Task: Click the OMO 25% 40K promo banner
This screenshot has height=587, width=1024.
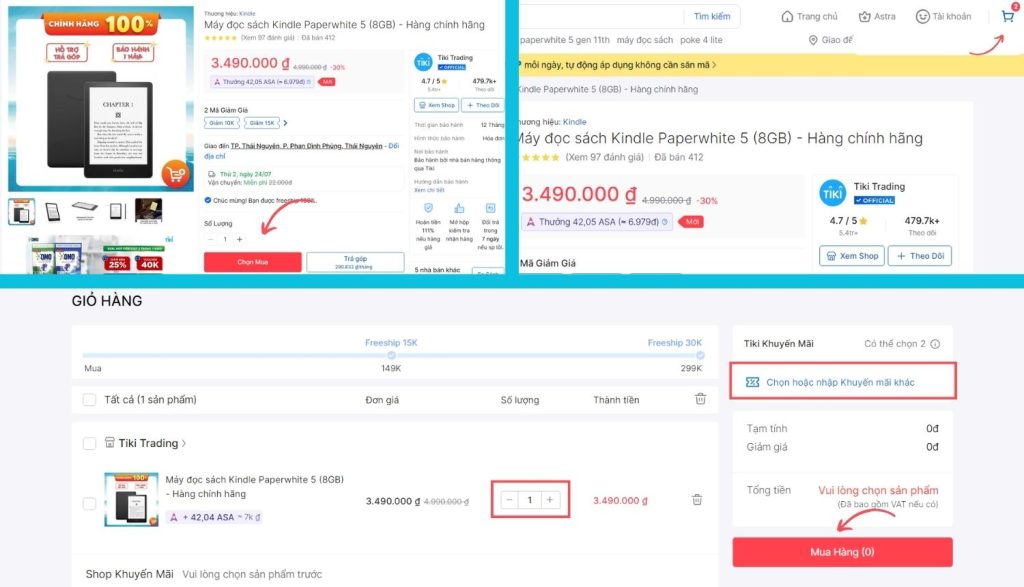Action: click(x=98, y=255)
